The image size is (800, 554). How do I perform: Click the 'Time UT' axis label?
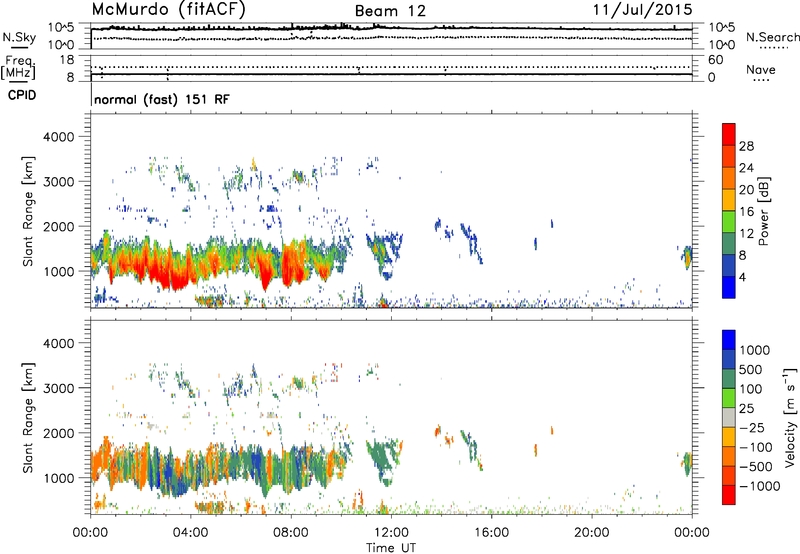click(391, 548)
